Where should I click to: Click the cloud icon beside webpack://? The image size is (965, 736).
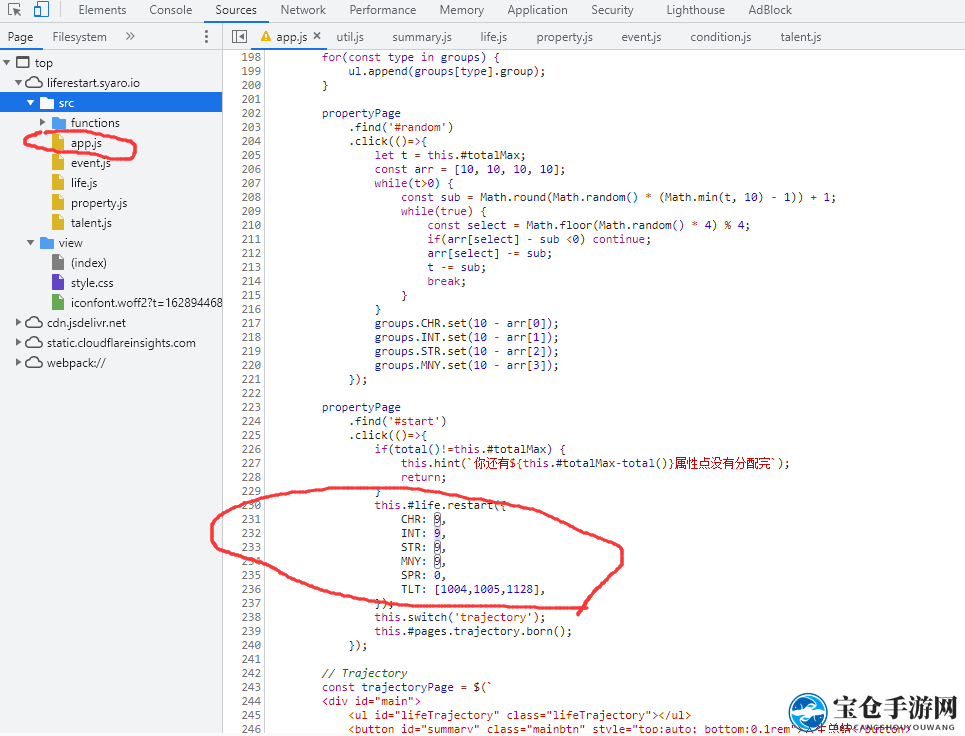click(x=34, y=362)
